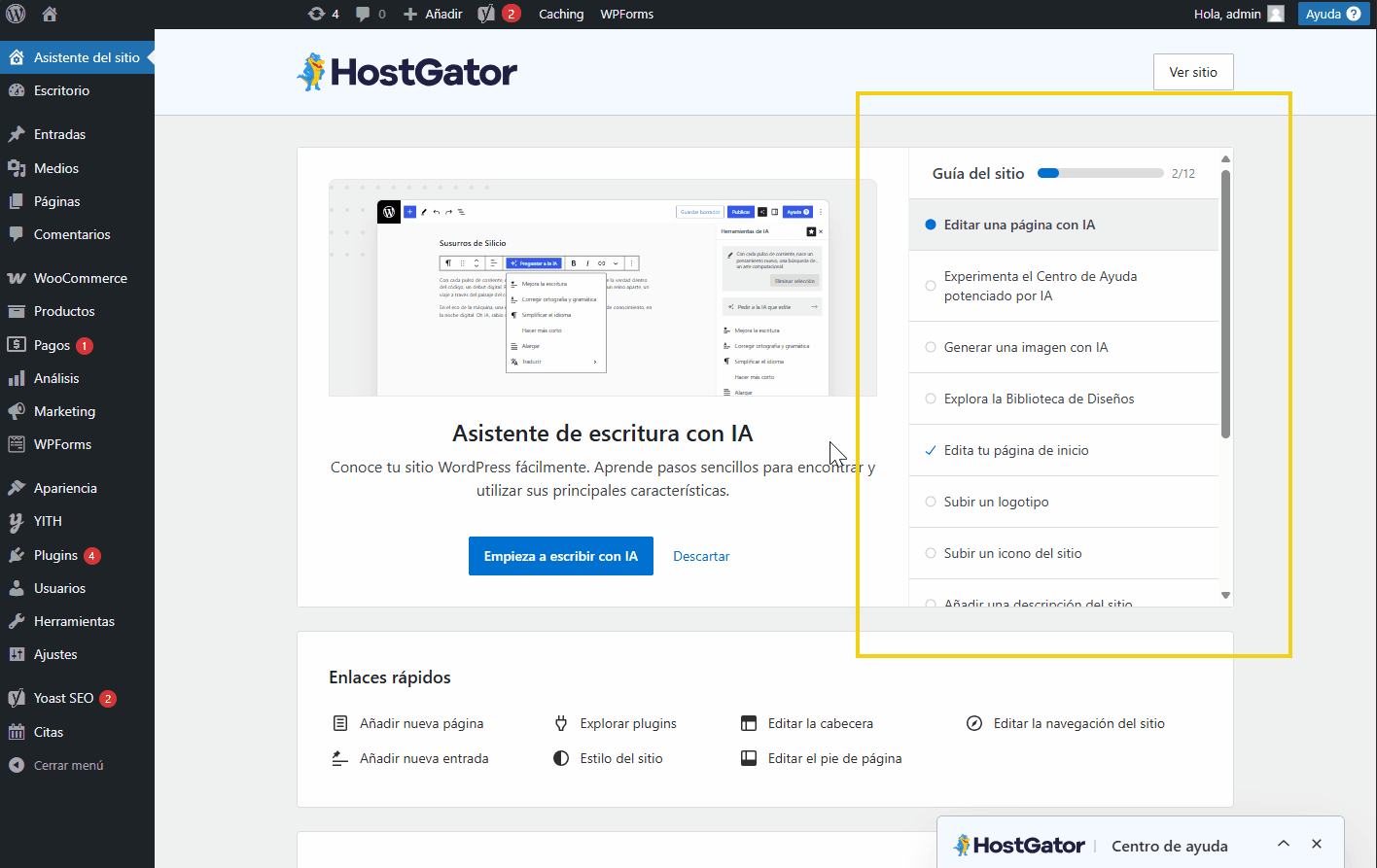Click the completed Edita tu página de inicio step
This screenshot has width=1377, height=868.
(1064, 450)
